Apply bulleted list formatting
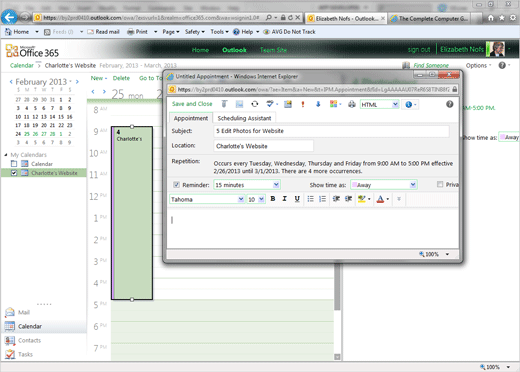 (x=310, y=199)
